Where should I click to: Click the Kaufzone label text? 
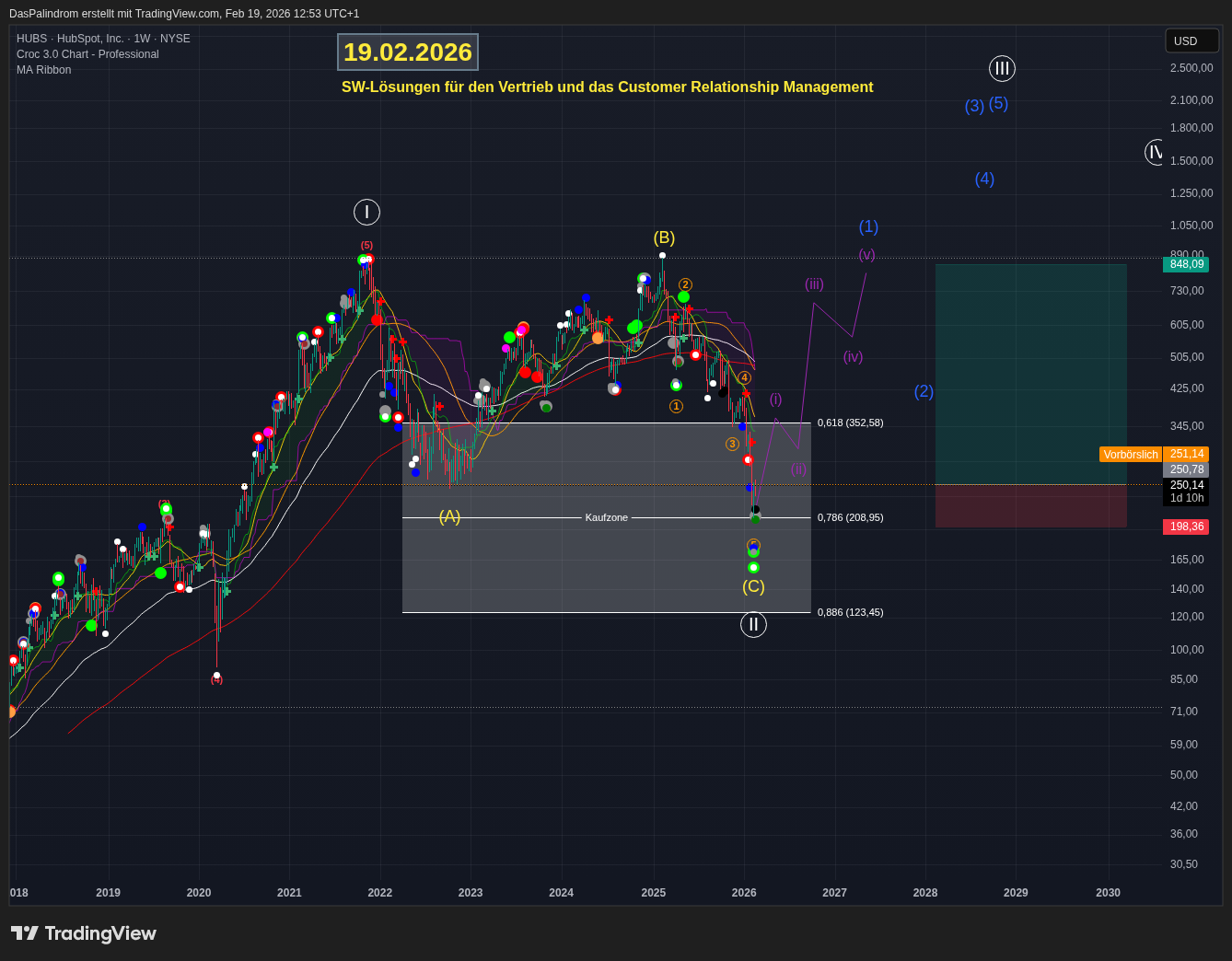pyautogui.click(x=606, y=517)
